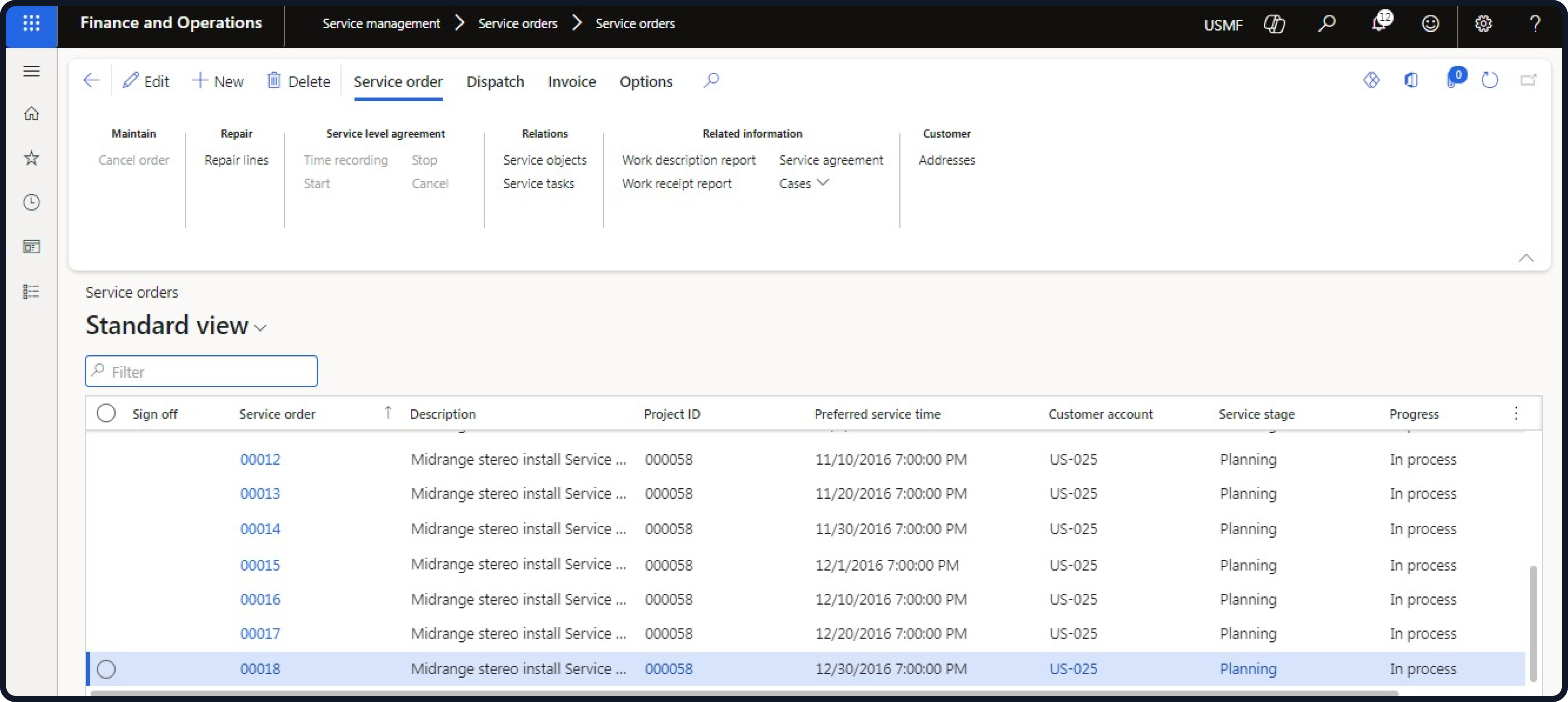Open the Power Apps diamond icon

[1371, 80]
